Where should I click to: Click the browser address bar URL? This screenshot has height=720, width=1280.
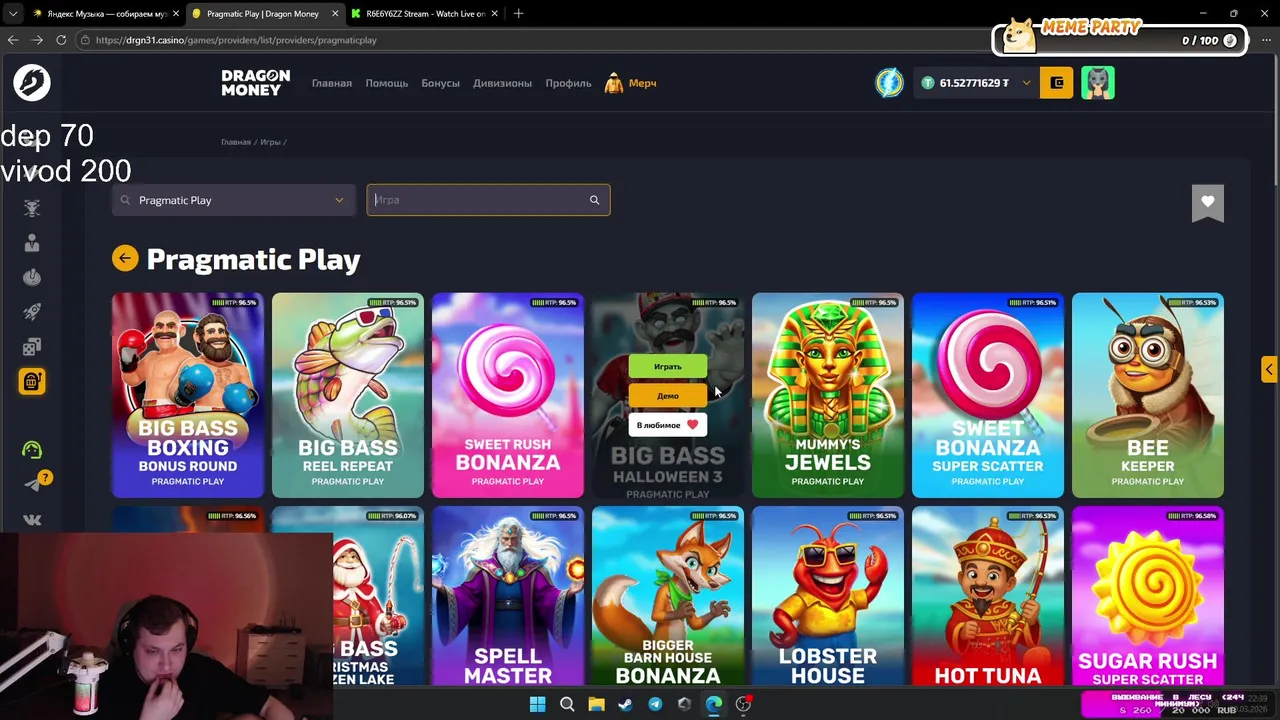236,40
